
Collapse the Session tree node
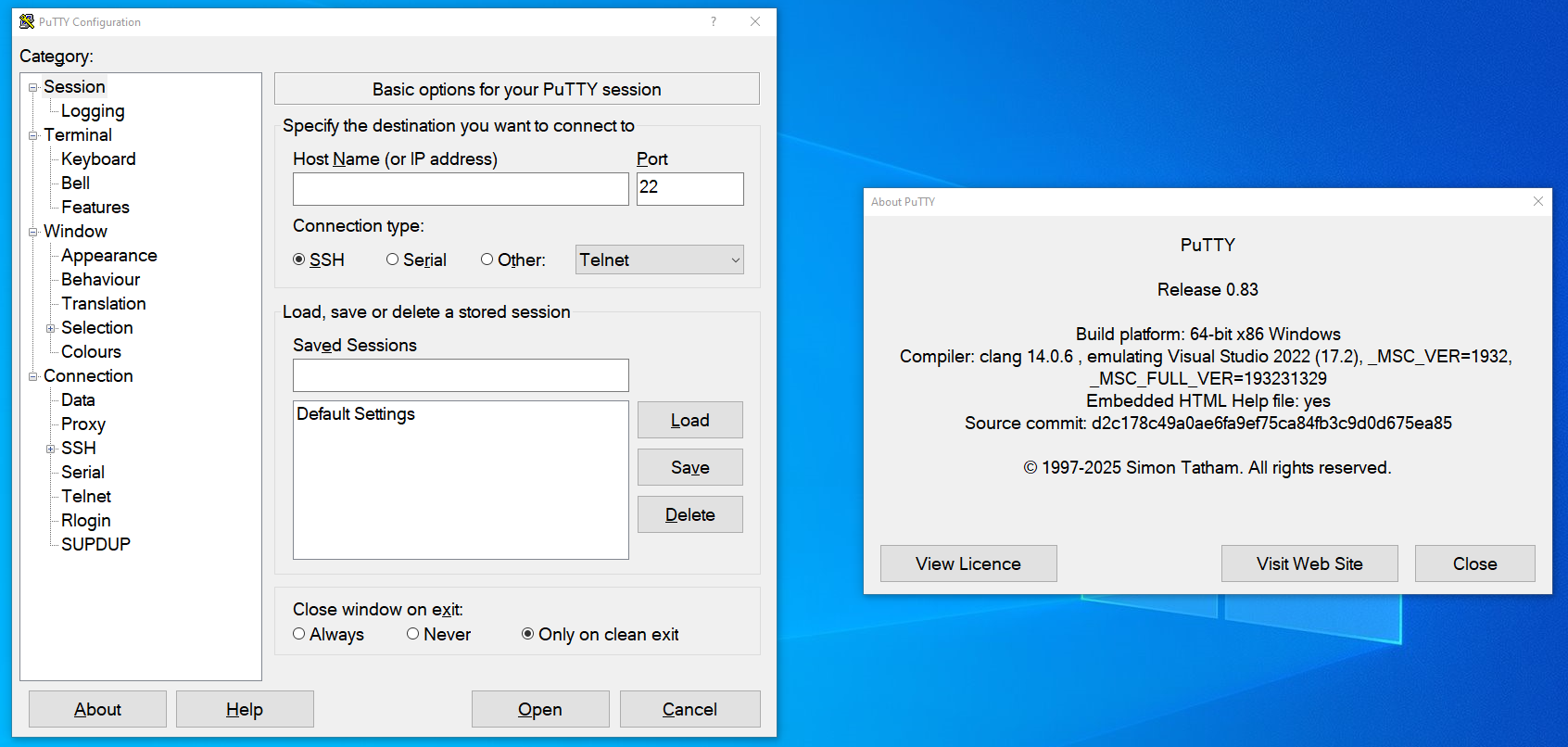tap(33, 87)
